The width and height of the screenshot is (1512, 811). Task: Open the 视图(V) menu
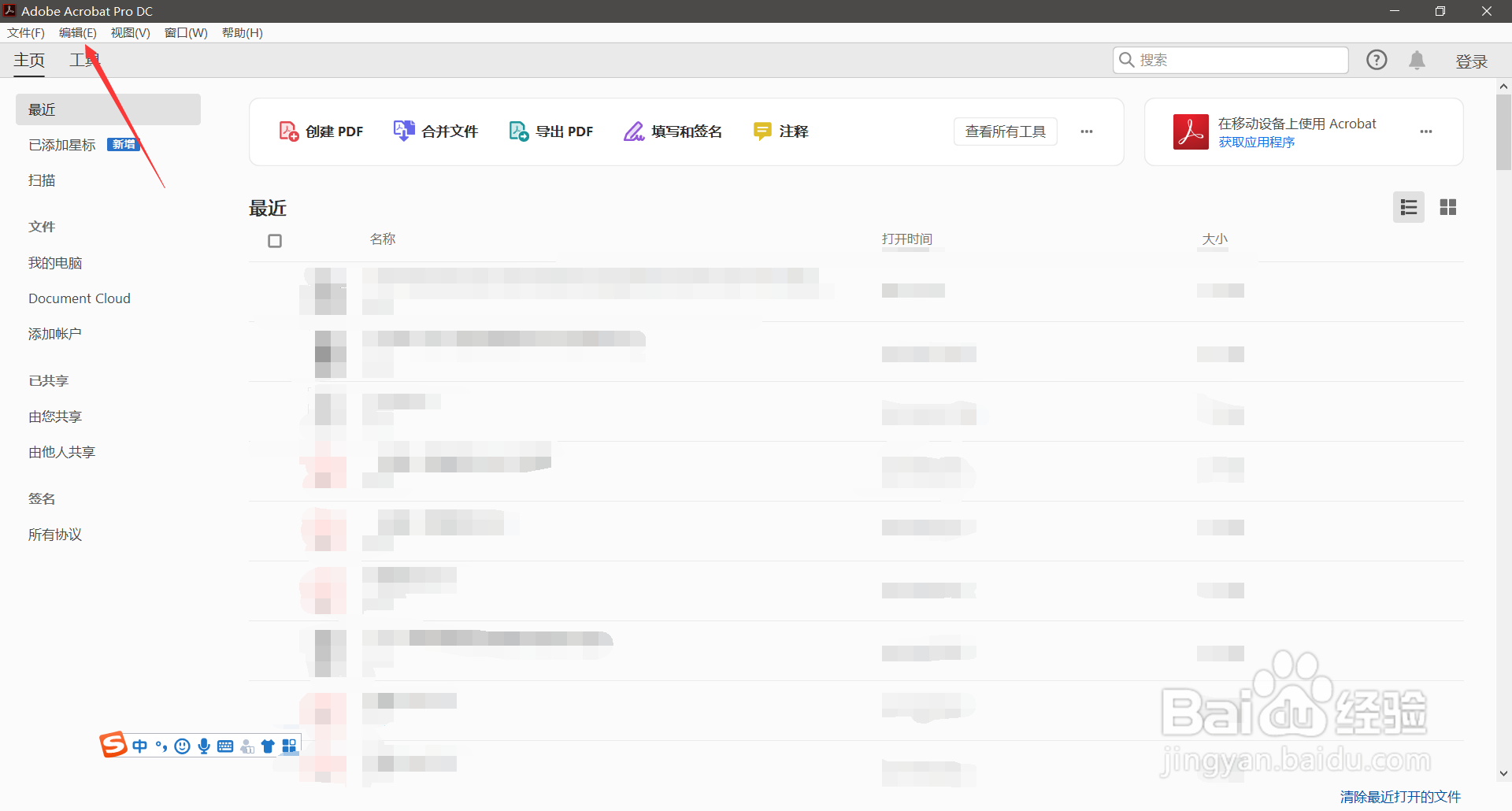pos(131,33)
